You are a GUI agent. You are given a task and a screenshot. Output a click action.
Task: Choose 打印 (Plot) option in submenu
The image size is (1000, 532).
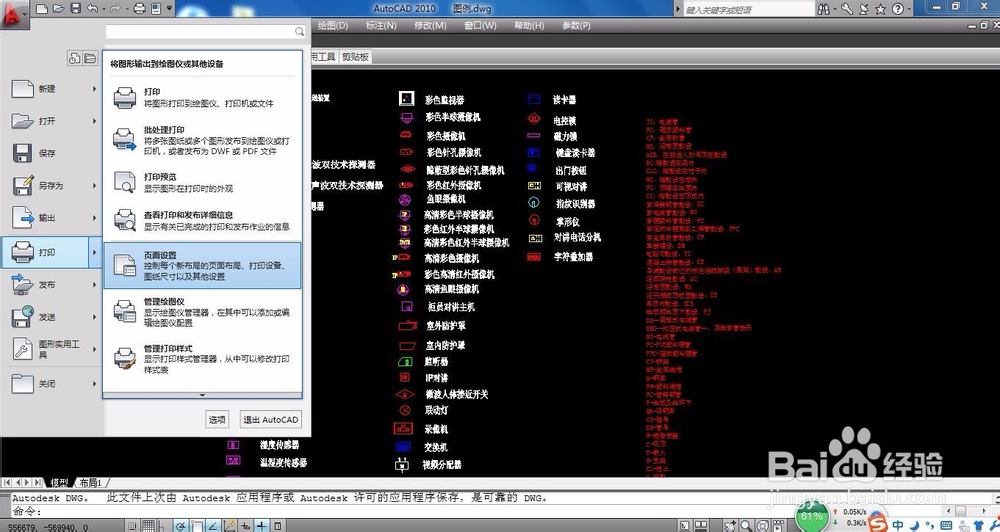pyautogui.click(x=203, y=98)
